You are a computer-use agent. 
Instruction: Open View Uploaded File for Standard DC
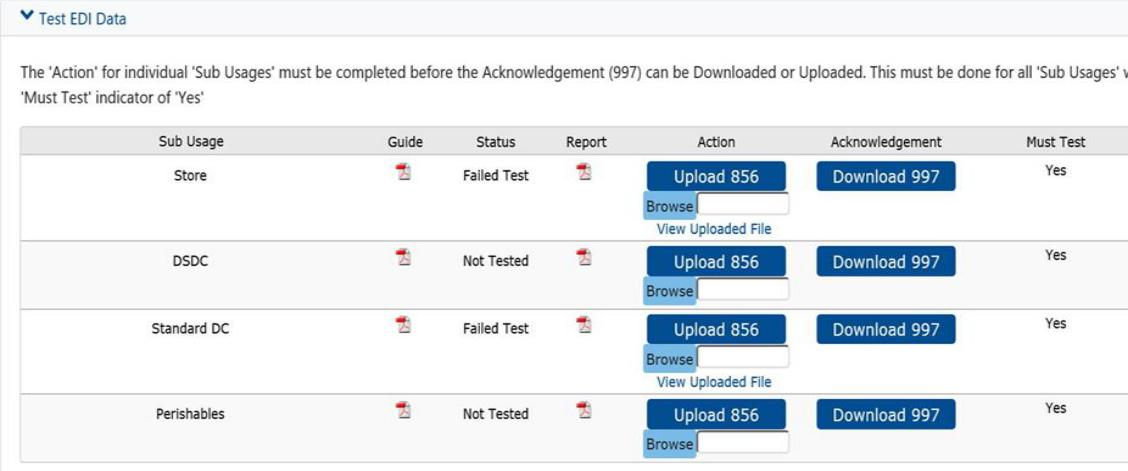click(714, 382)
